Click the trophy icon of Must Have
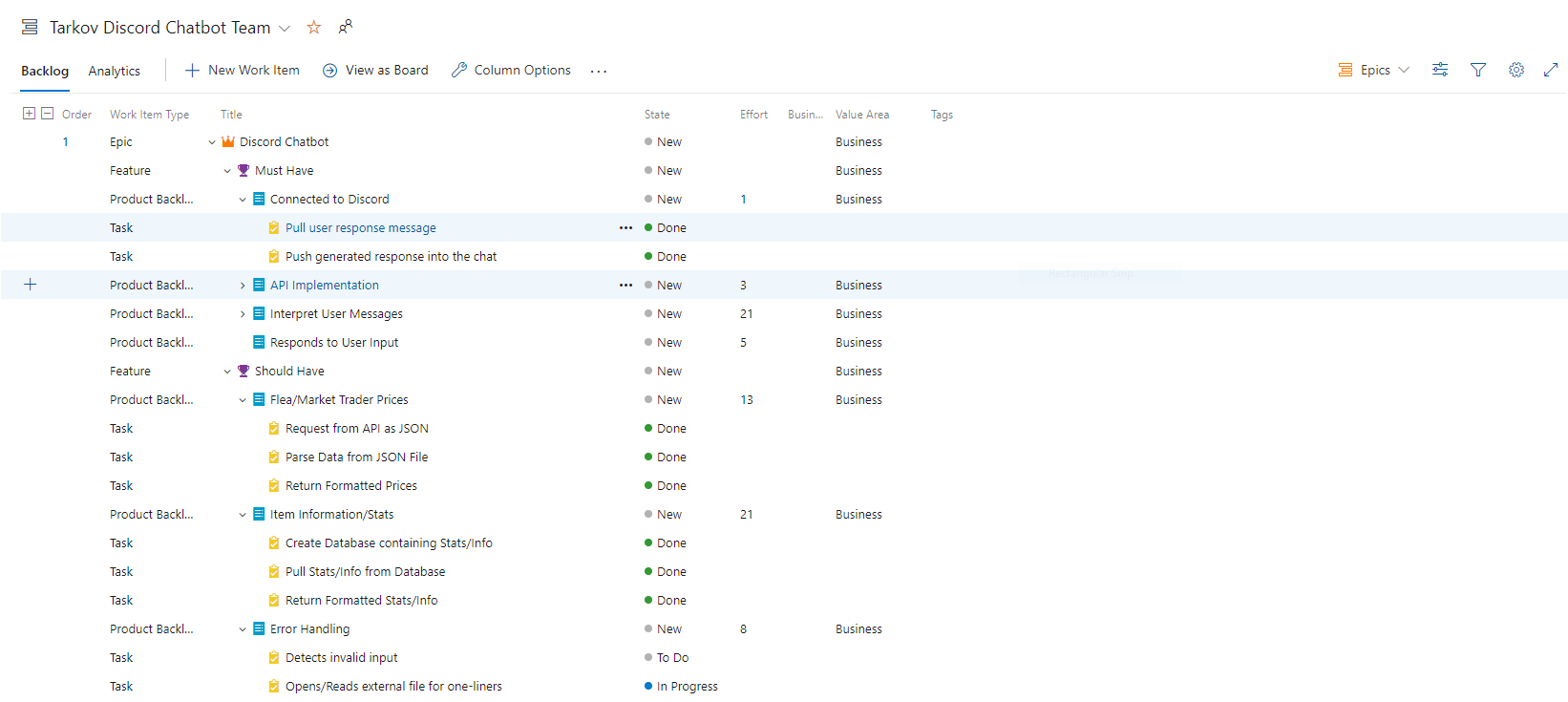This screenshot has height=702, width=1568. point(244,170)
